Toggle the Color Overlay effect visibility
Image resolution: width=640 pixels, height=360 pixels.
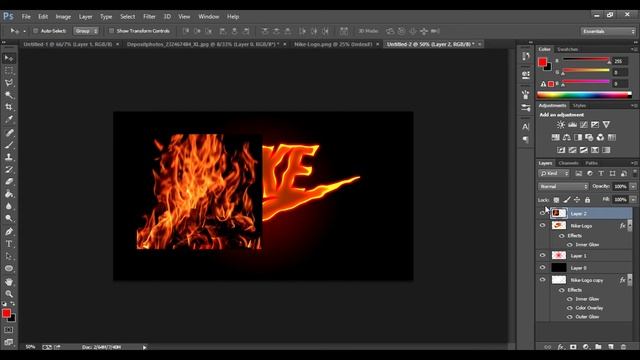569,308
